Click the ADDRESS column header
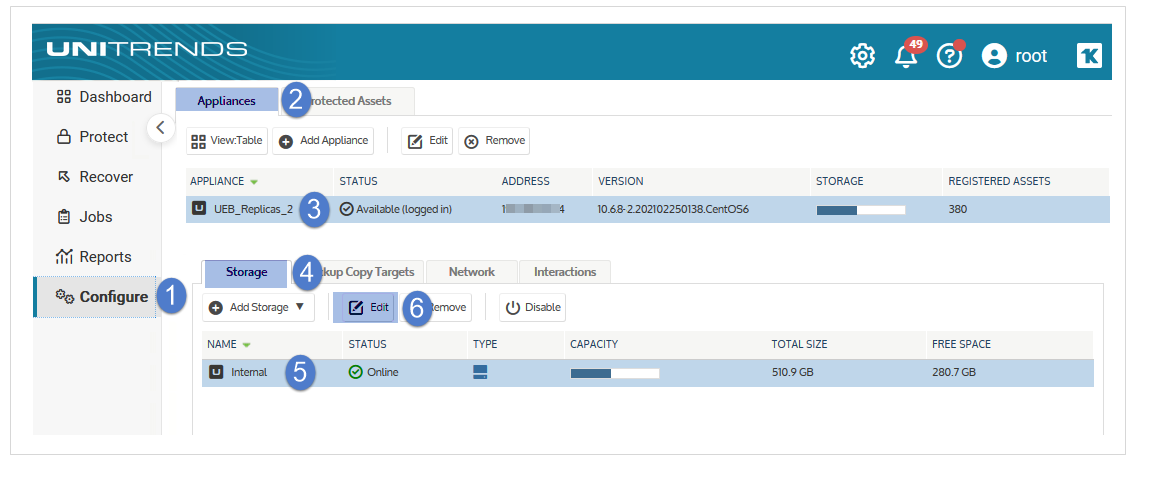The width and height of the screenshot is (1153, 482). click(525, 181)
